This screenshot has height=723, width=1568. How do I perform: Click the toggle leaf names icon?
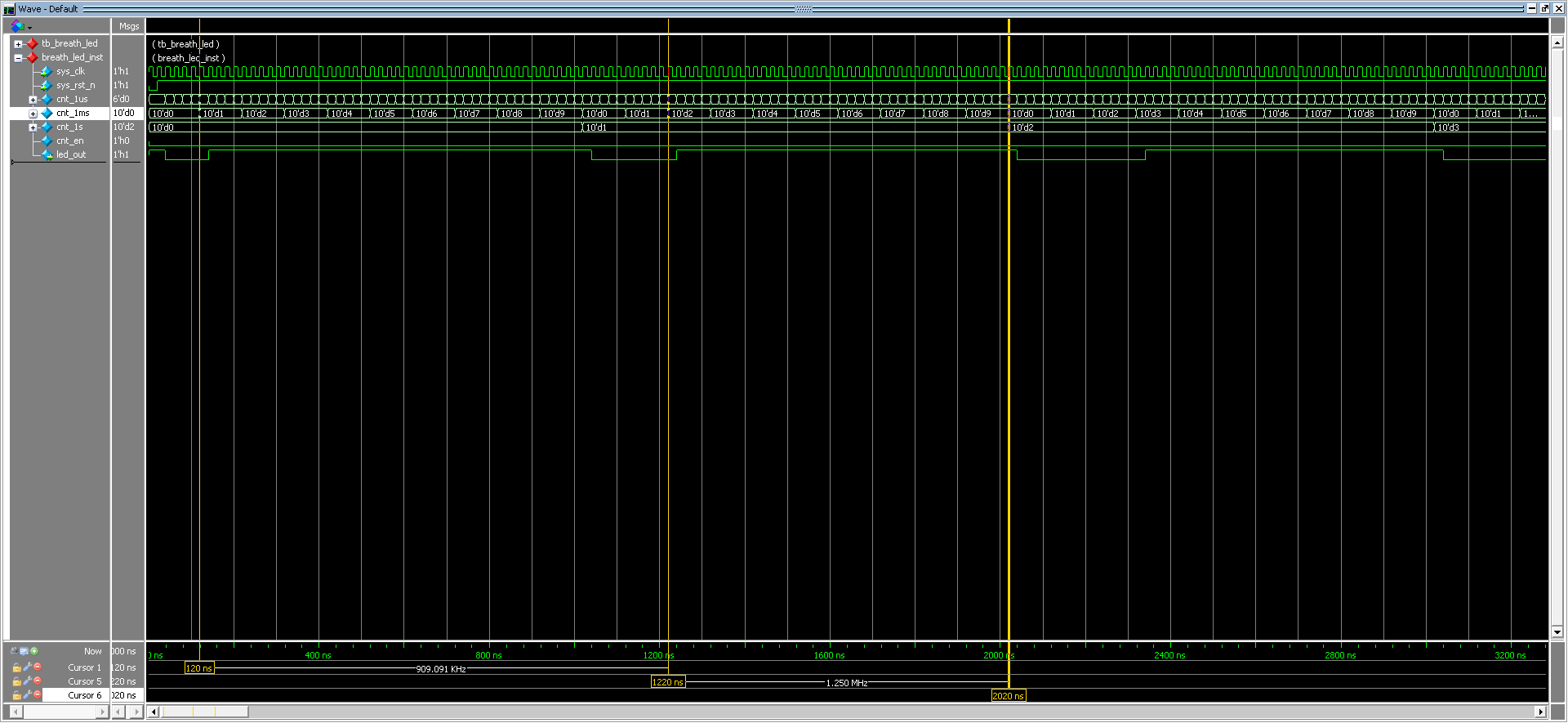pyautogui.click(x=14, y=651)
